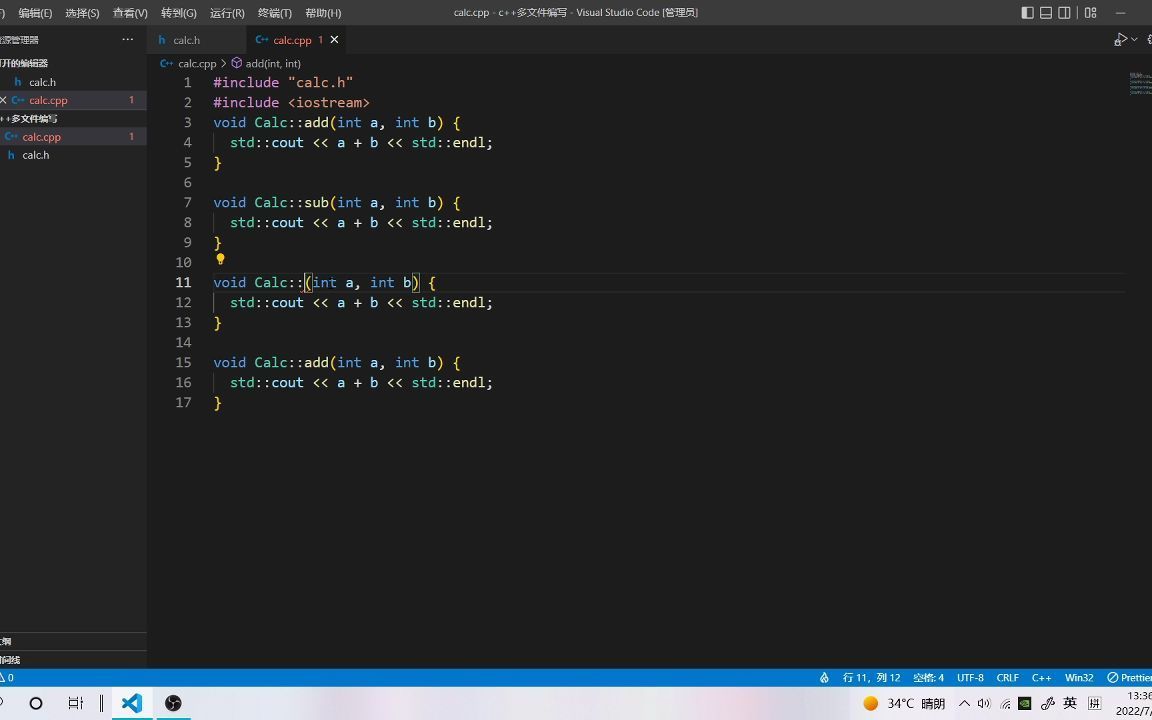Click OBS Studio taskbar icon

(x=173, y=703)
